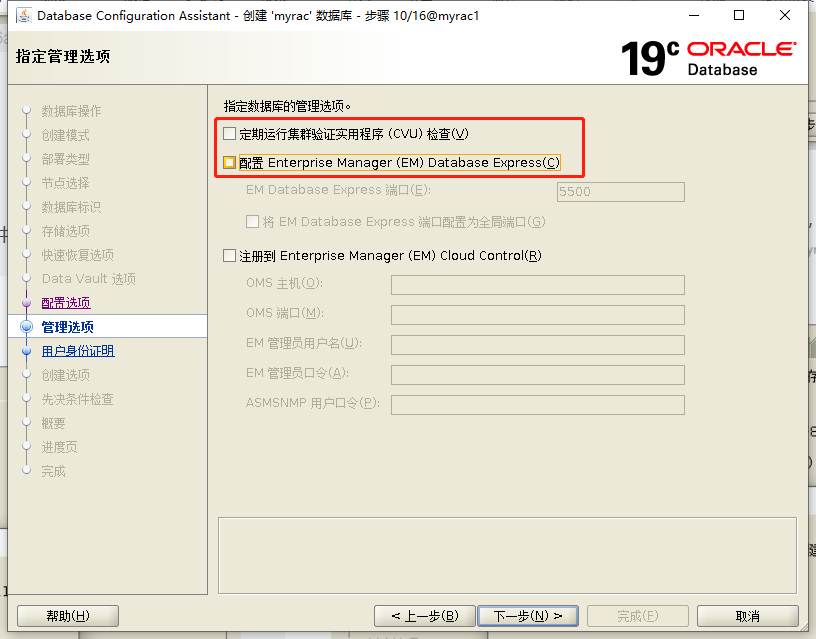816x639 pixels.
Task: Click the ASMSNMP 用户口令 input field
Action: pyautogui.click(x=538, y=405)
